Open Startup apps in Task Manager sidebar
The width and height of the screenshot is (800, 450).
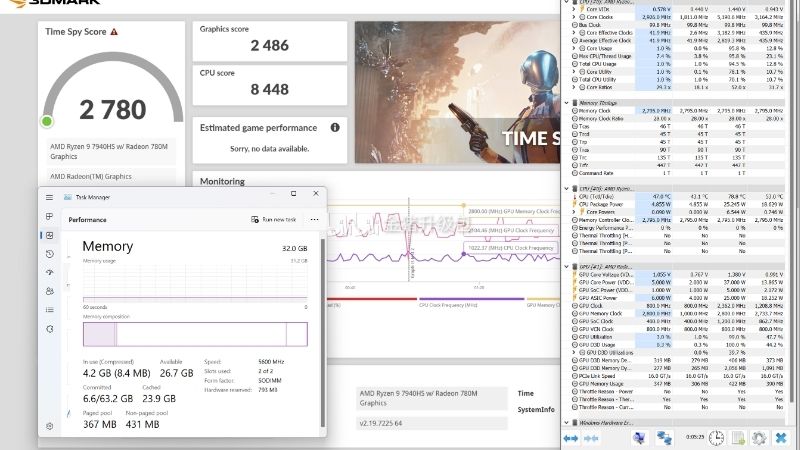point(49,272)
